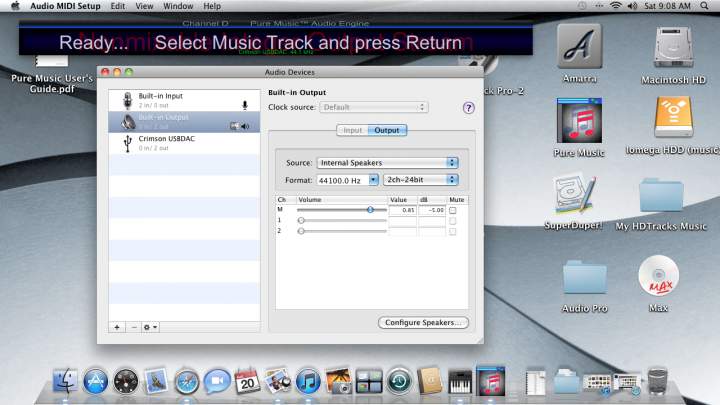Open iChat video bubble in dock
Screen dimensions: 720x405
point(217,381)
